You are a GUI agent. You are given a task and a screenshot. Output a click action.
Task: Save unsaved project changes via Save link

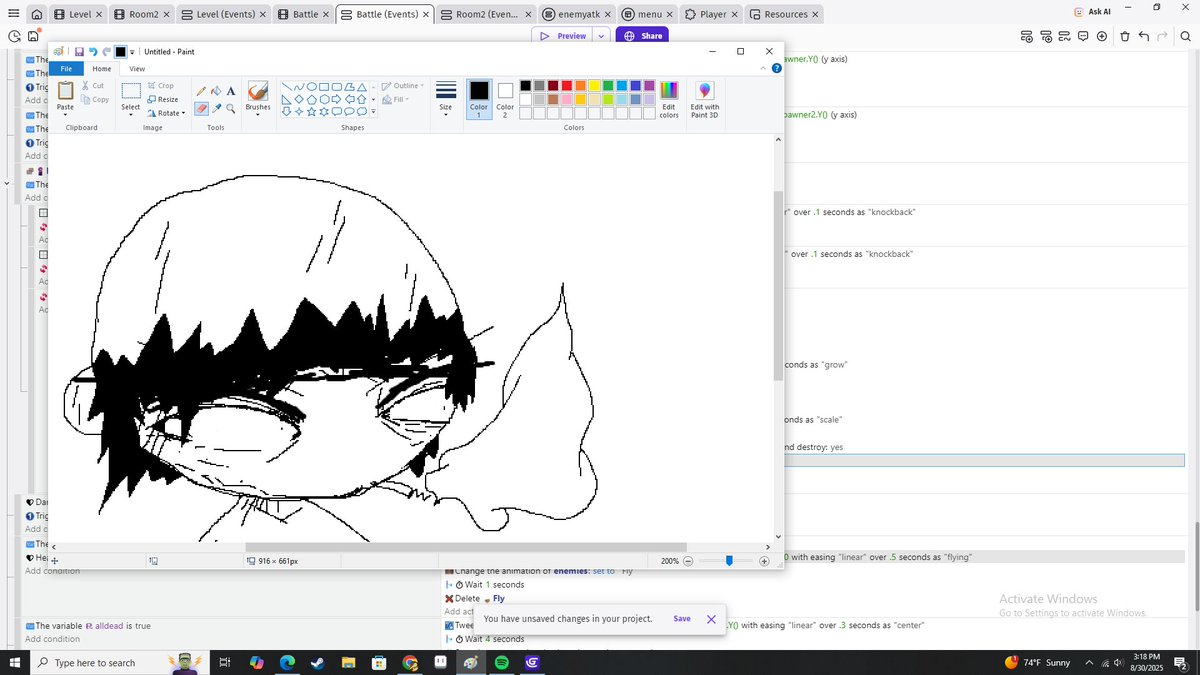pyautogui.click(x=682, y=619)
